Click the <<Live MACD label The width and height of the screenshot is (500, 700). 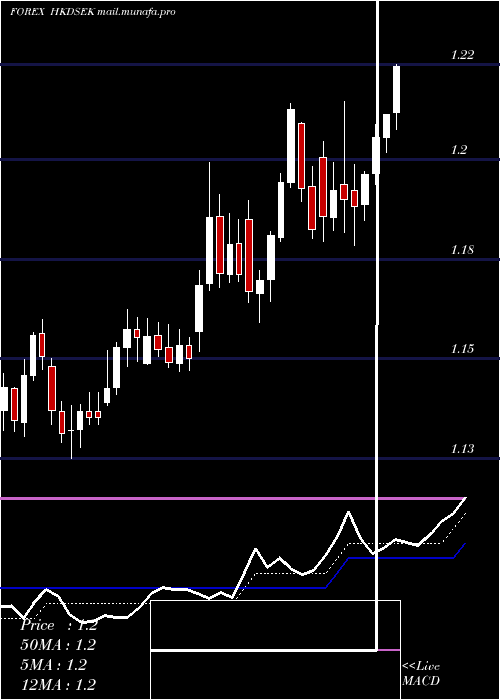pos(421,674)
